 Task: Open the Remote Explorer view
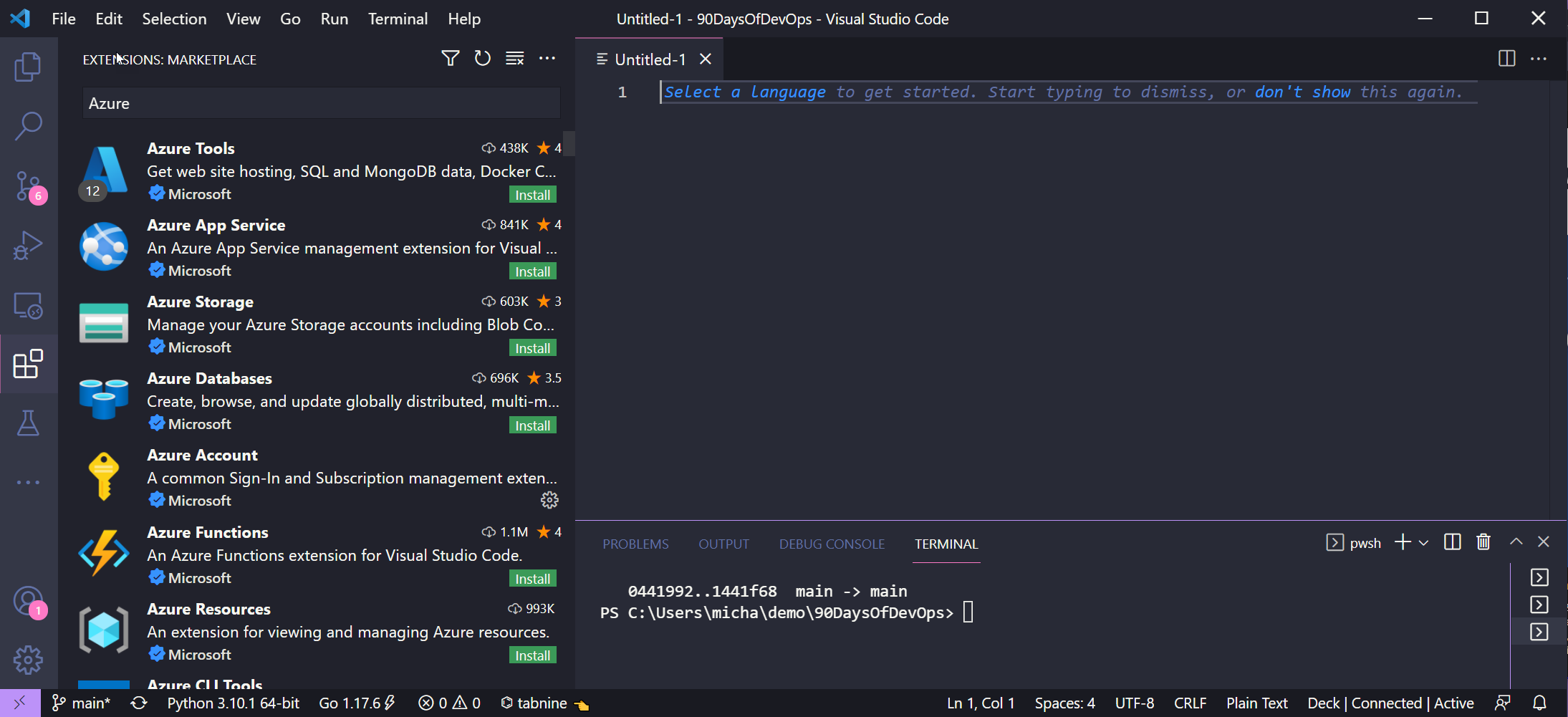coord(28,305)
